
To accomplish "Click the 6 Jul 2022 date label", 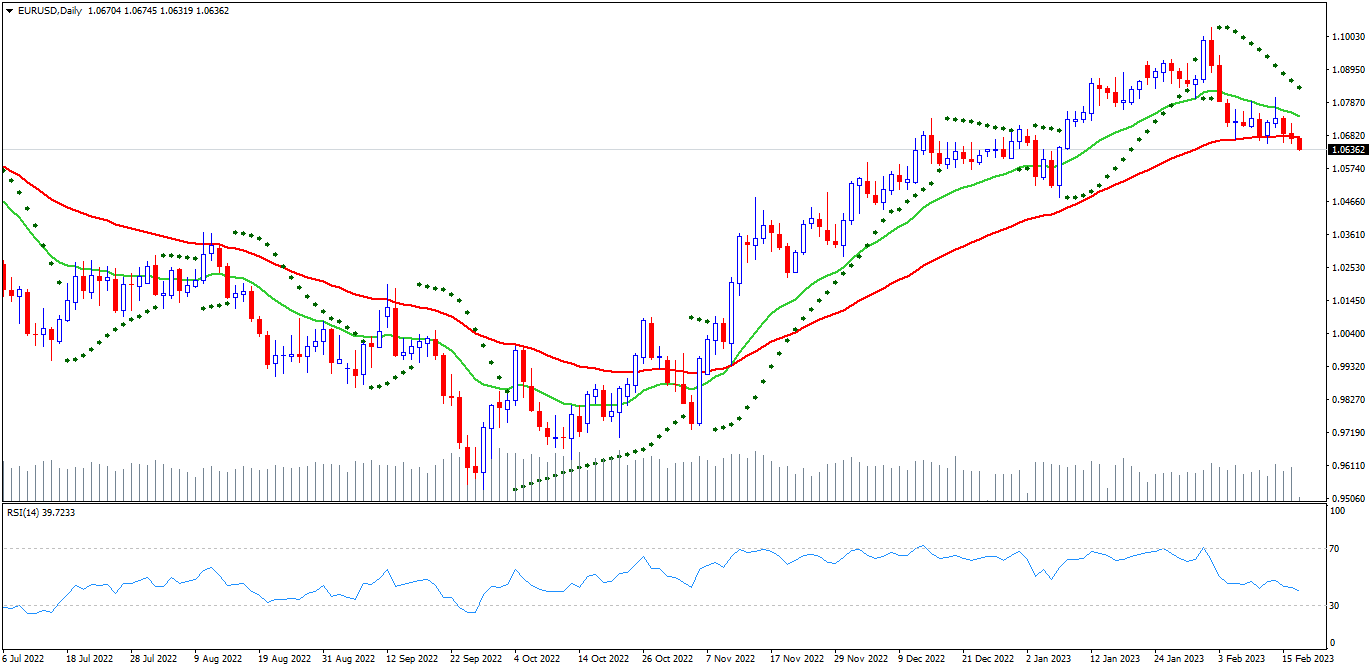I will tap(23, 660).
